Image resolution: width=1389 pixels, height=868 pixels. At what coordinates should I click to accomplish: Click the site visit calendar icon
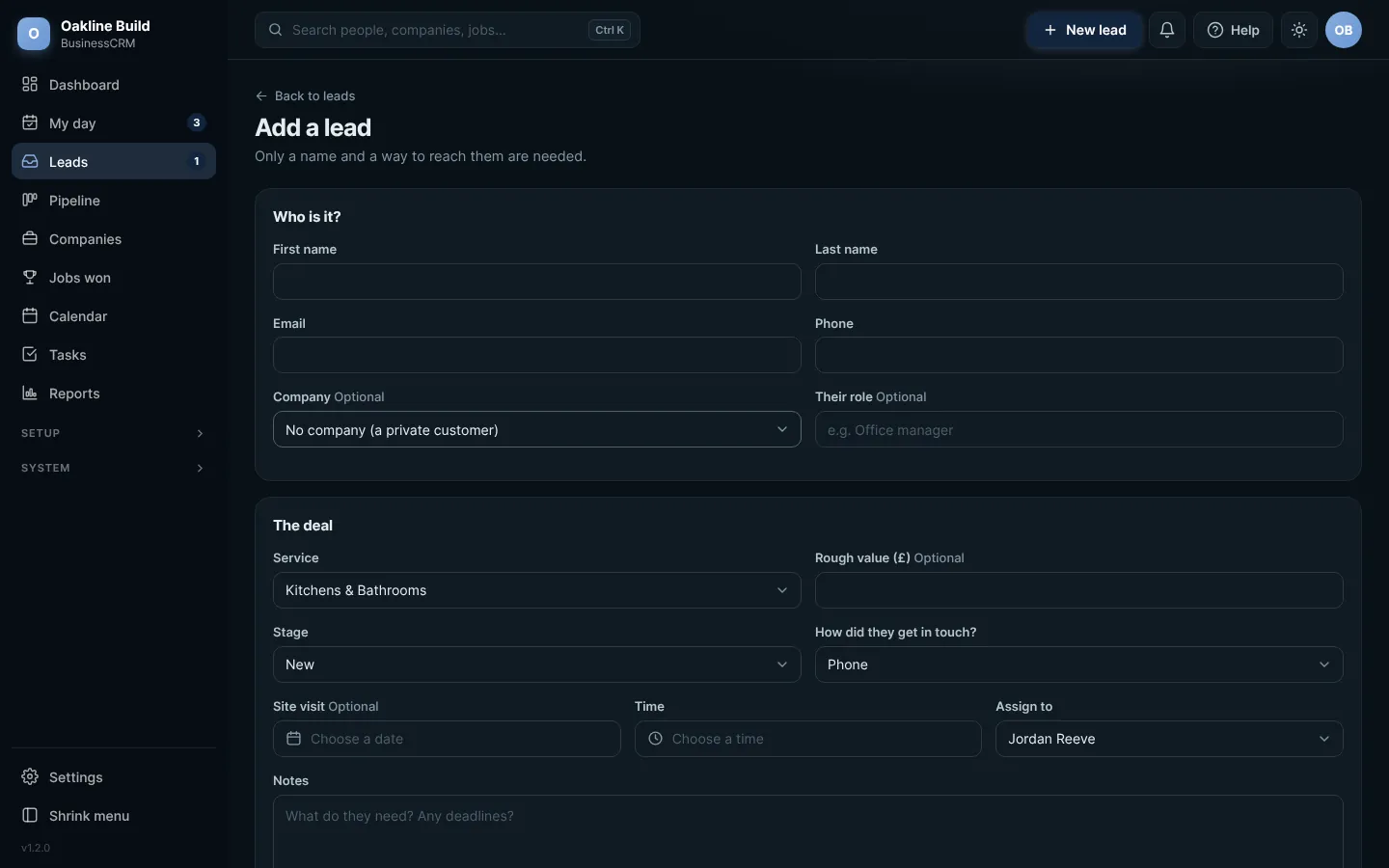pyautogui.click(x=294, y=739)
